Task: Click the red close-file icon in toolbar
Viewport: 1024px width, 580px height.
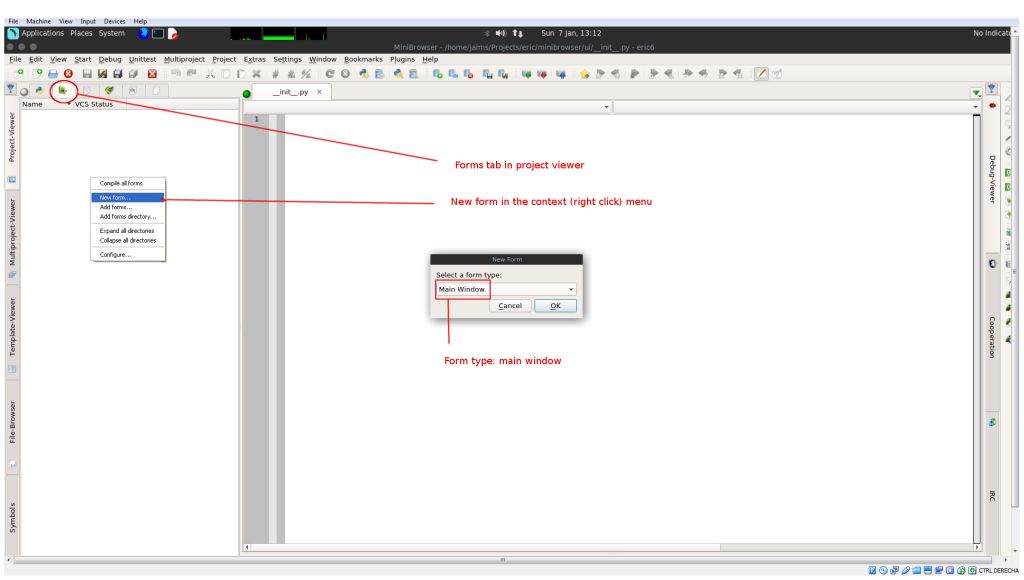Action: tap(152, 73)
